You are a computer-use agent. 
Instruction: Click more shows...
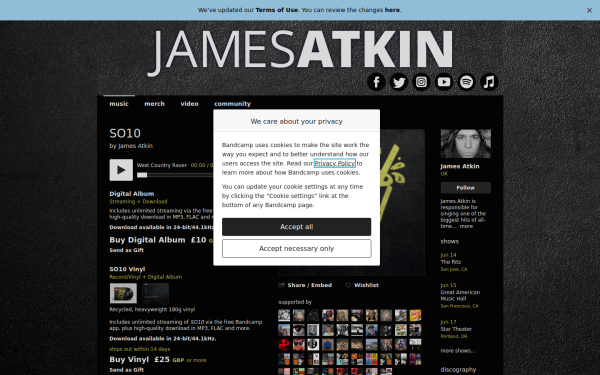(458, 351)
